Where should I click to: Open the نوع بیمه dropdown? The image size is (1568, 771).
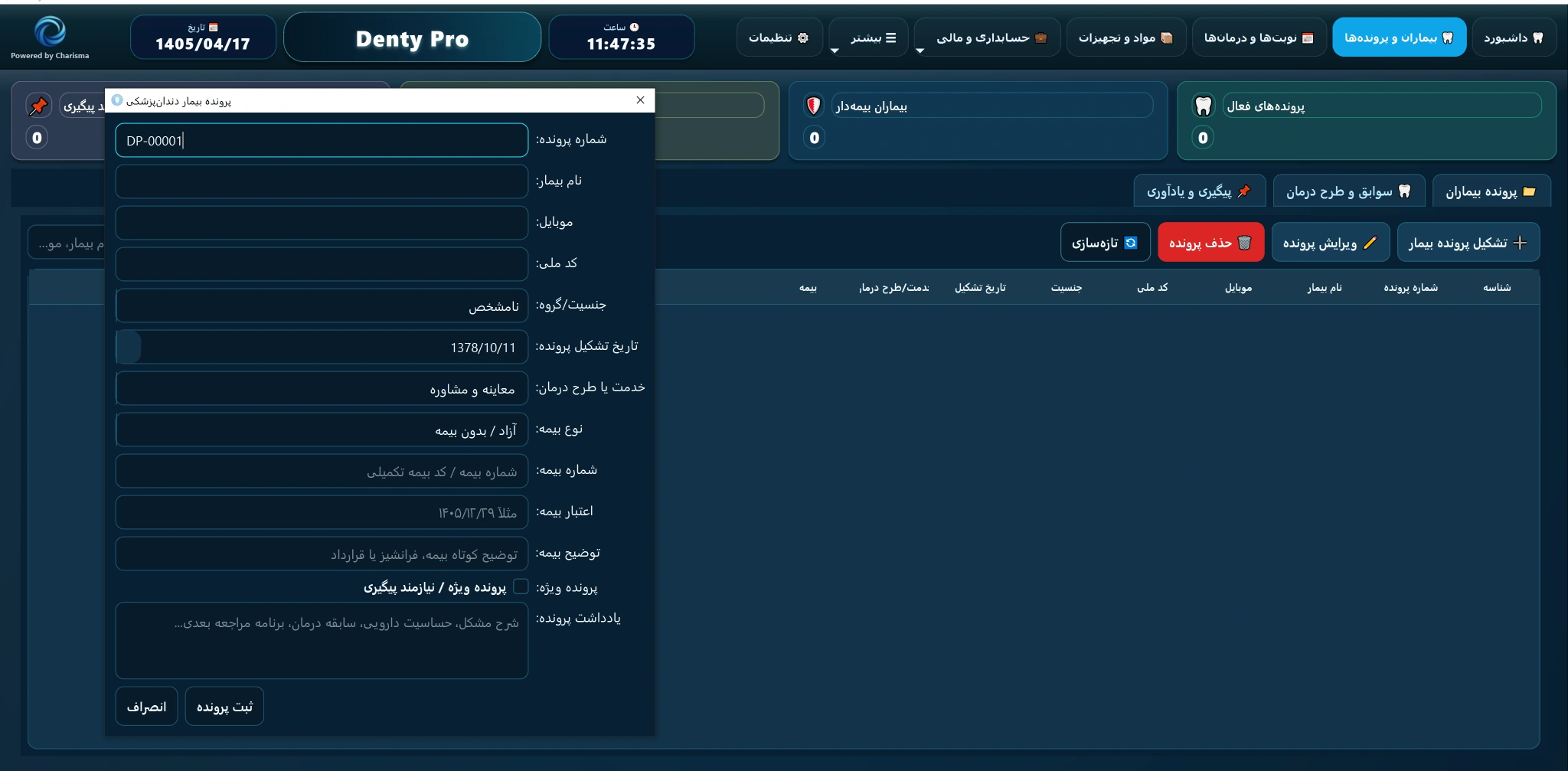[x=322, y=430]
